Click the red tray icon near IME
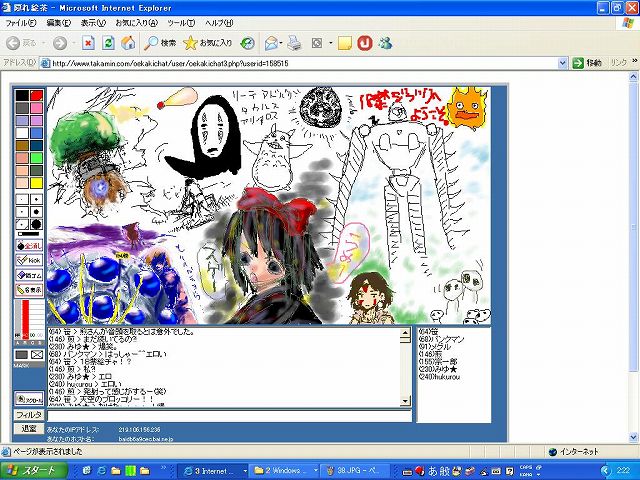This screenshot has width=640, height=480. pyautogui.click(x=420, y=470)
